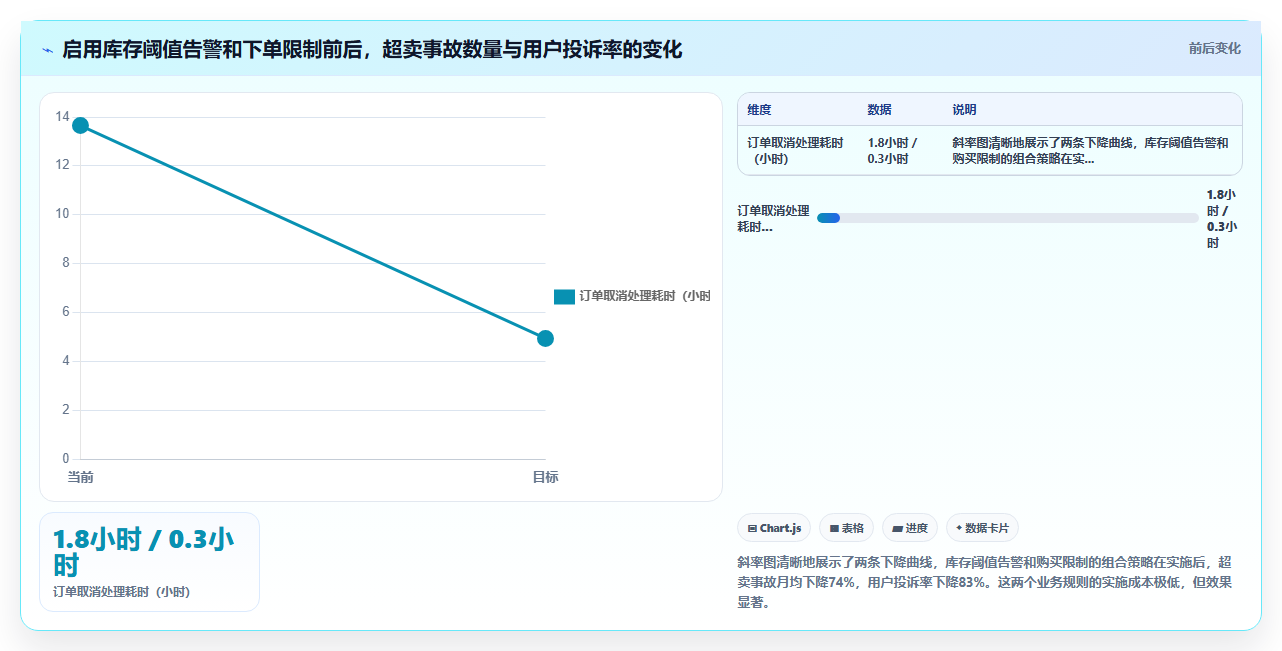Click the 数据 table column header

coord(879,110)
